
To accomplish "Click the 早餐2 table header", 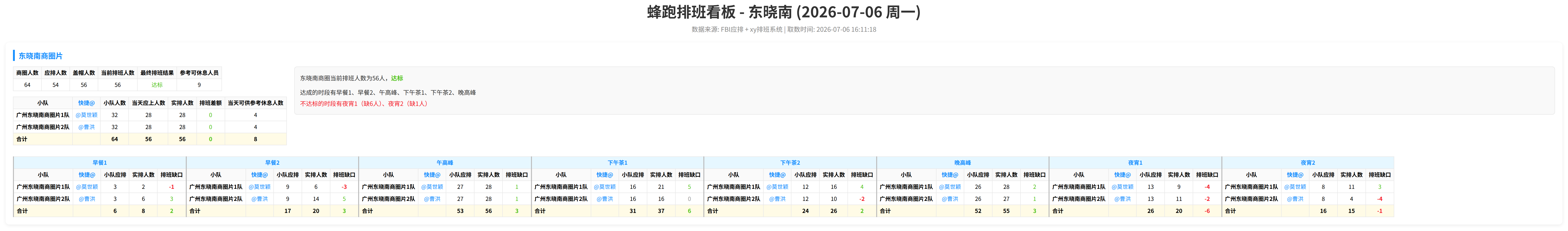I will coord(272,163).
